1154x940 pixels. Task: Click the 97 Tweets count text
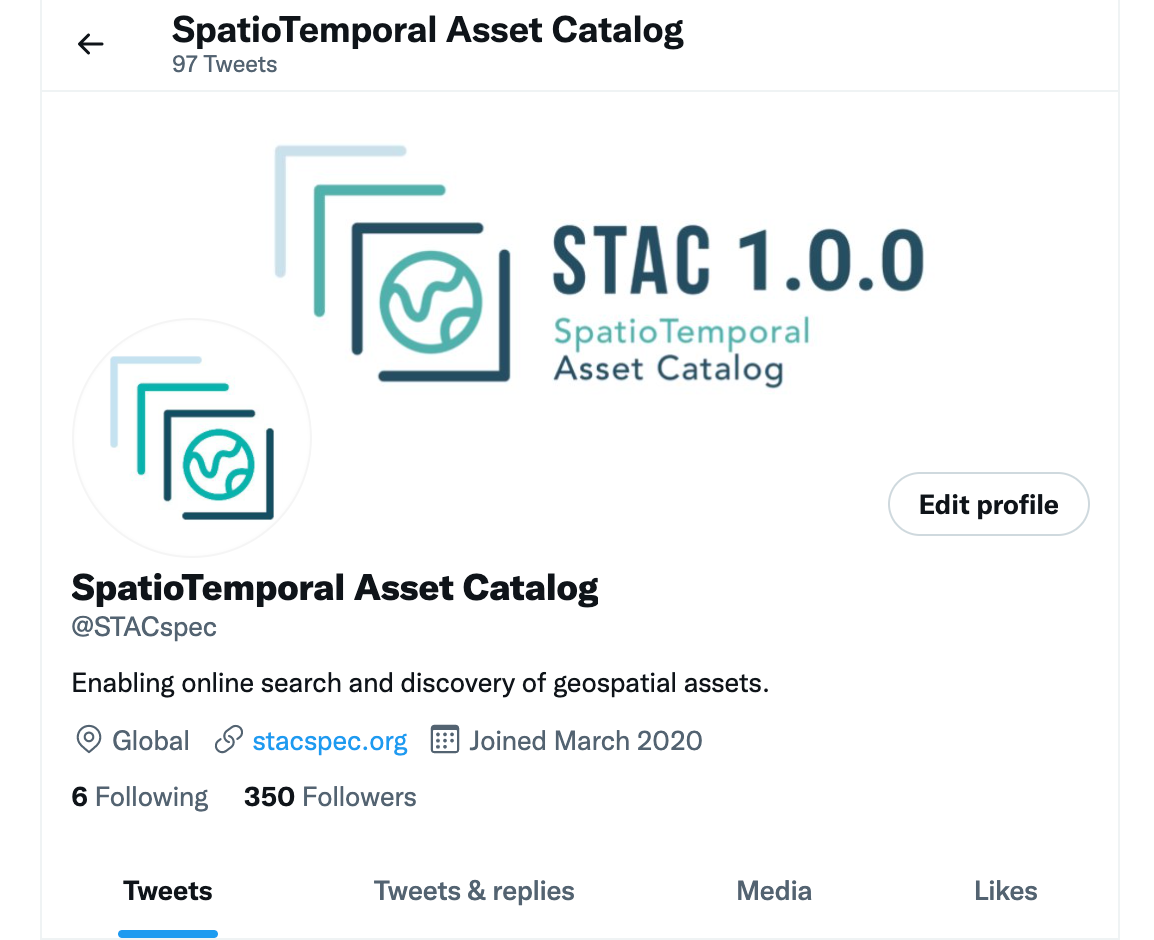click(224, 65)
